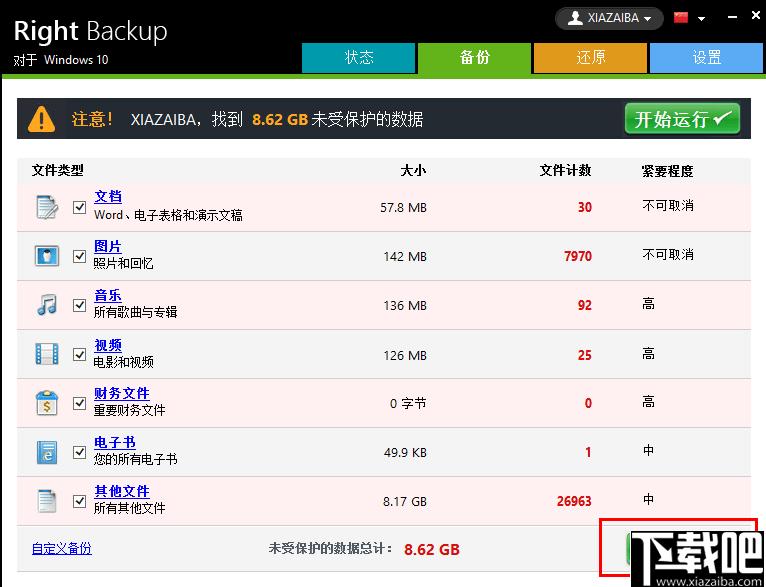766x587 pixels.
Task: Click the 大小 size column header
Action: click(413, 170)
